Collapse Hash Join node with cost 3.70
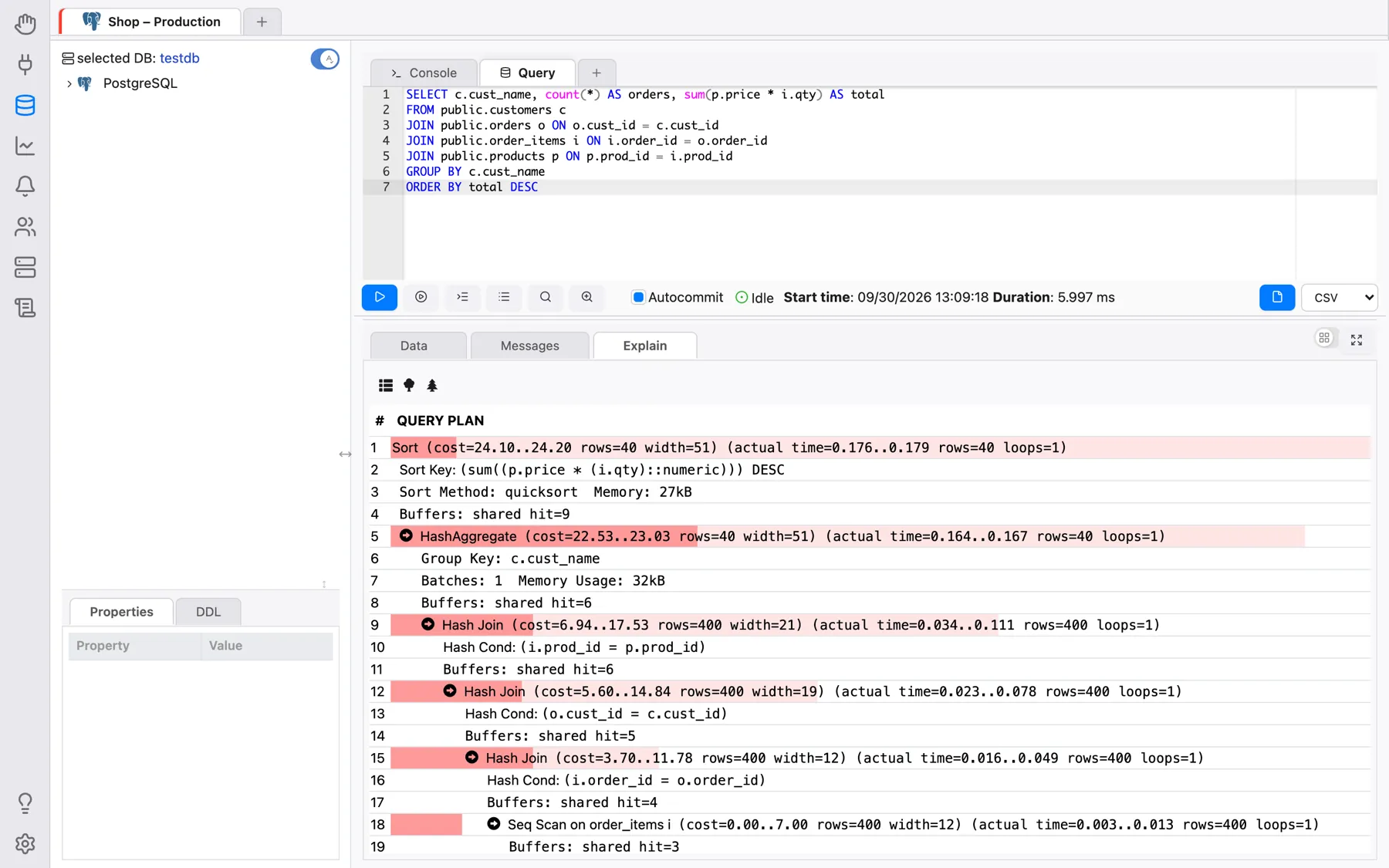The height and width of the screenshot is (868, 1389). [x=471, y=758]
